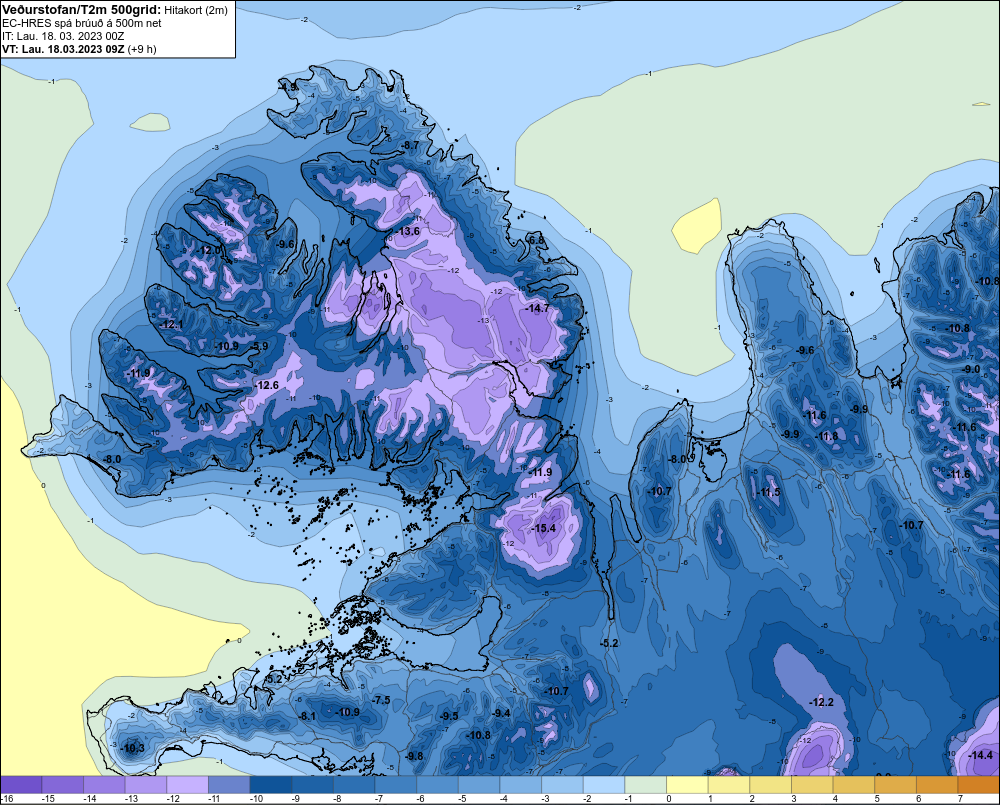Click the -12.6 temperature value
The width and height of the screenshot is (1000, 805).
266,385
